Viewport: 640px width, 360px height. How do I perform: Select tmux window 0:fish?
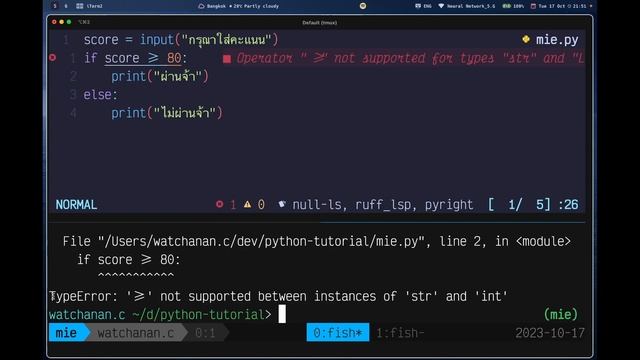[338, 333]
